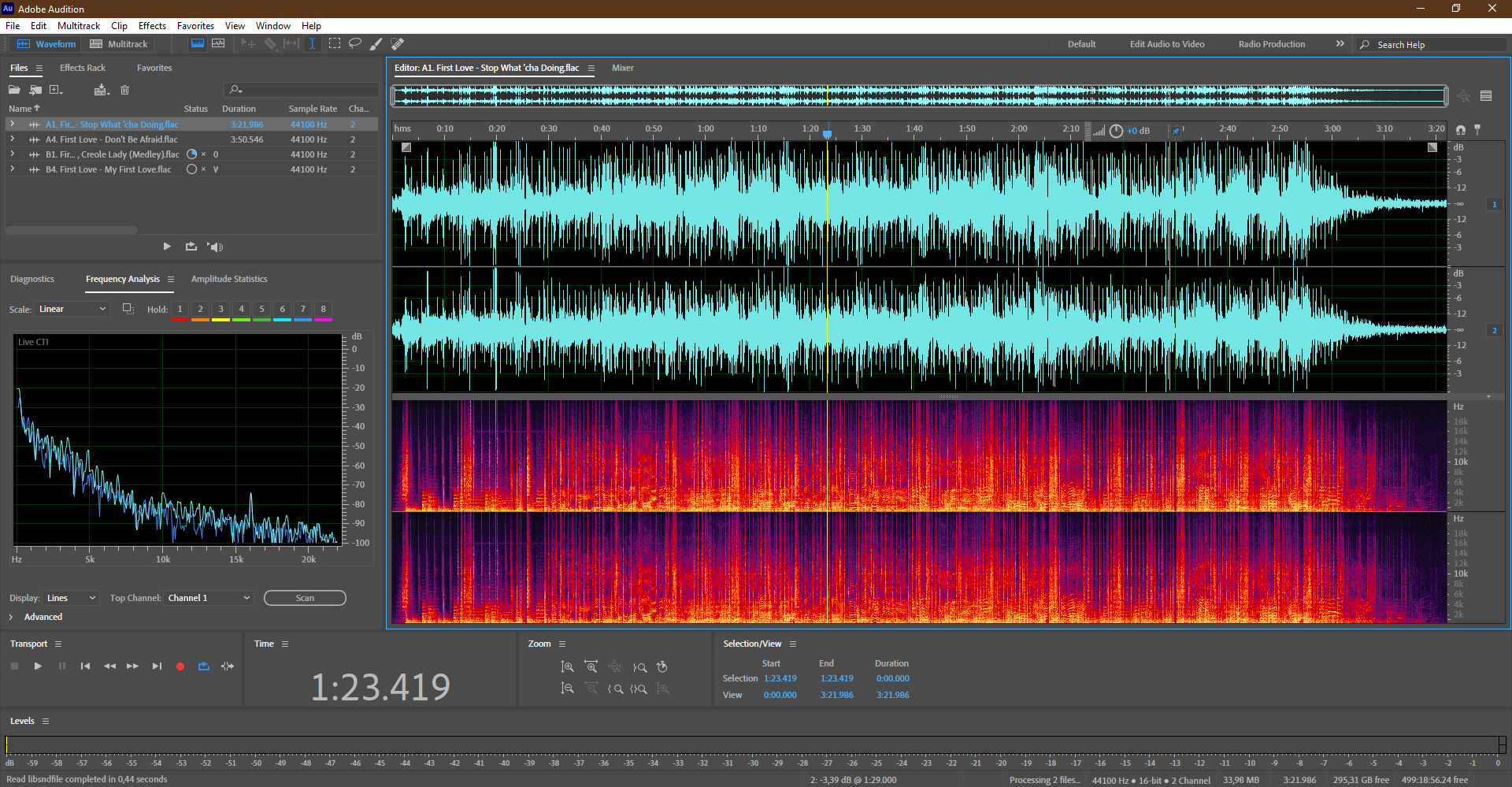Select the Default workspace

(1081, 44)
